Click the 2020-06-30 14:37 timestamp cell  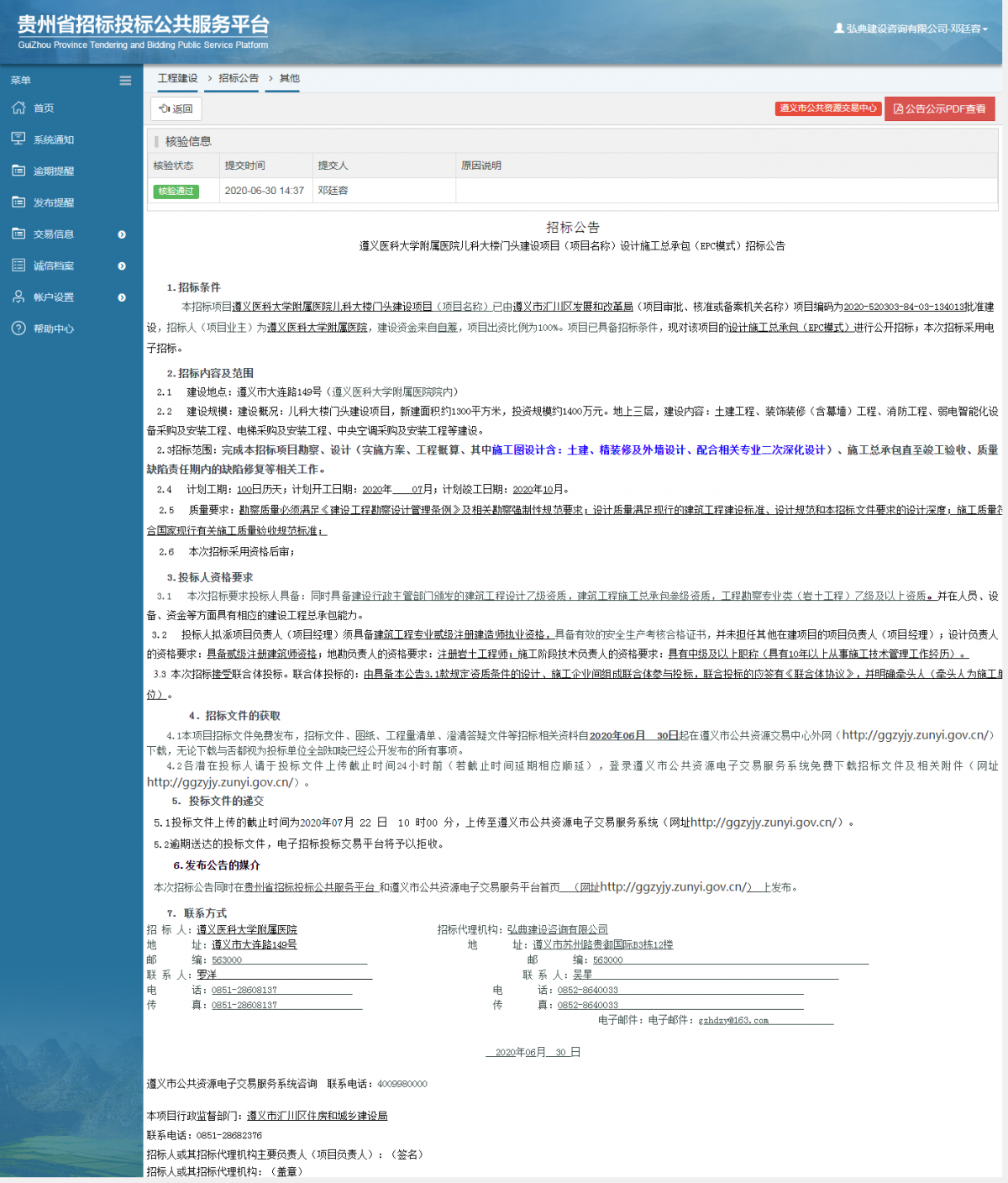(x=265, y=191)
